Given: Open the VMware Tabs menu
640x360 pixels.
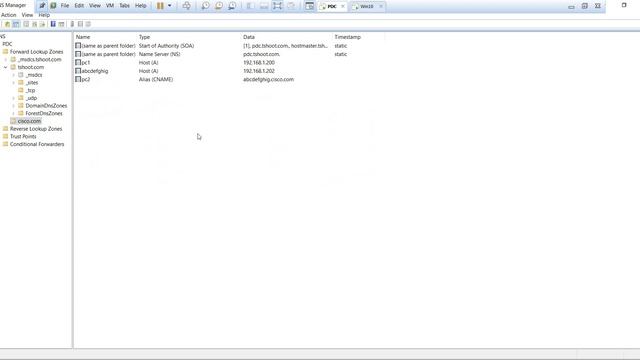Looking at the screenshot, I should [x=124, y=6].
